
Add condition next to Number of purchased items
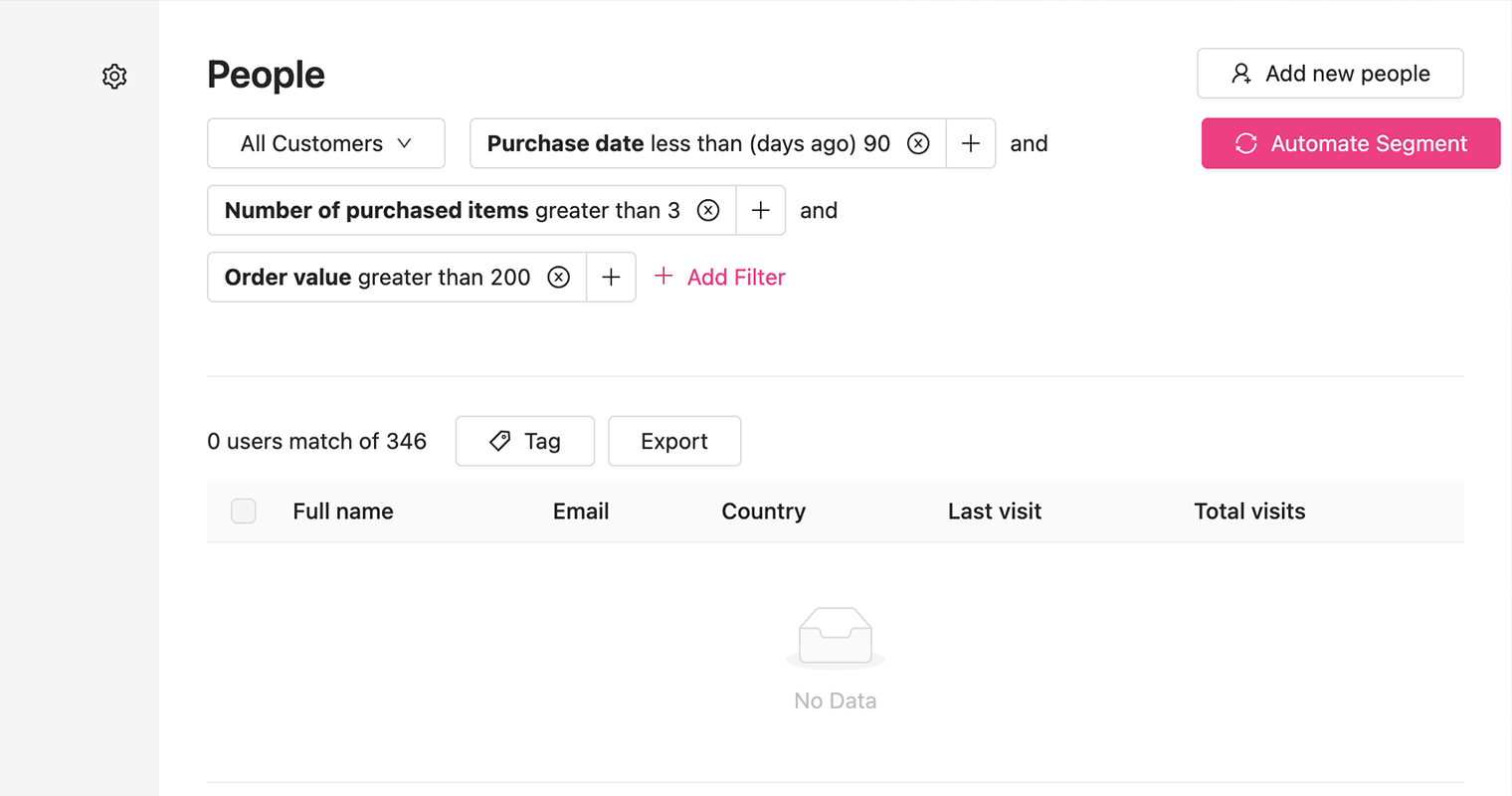click(x=761, y=210)
